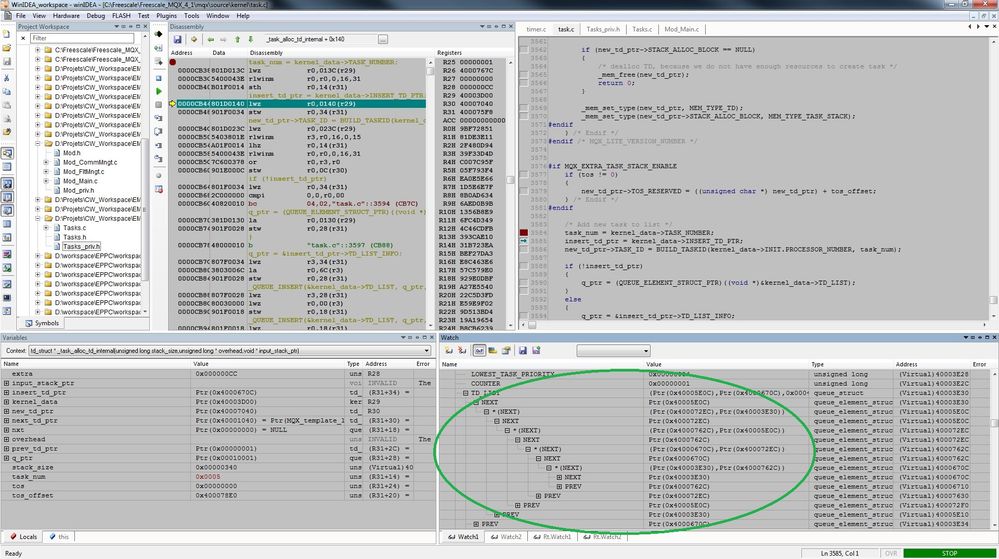Expand first C:\Freescale folder in workspace

point(38,50)
